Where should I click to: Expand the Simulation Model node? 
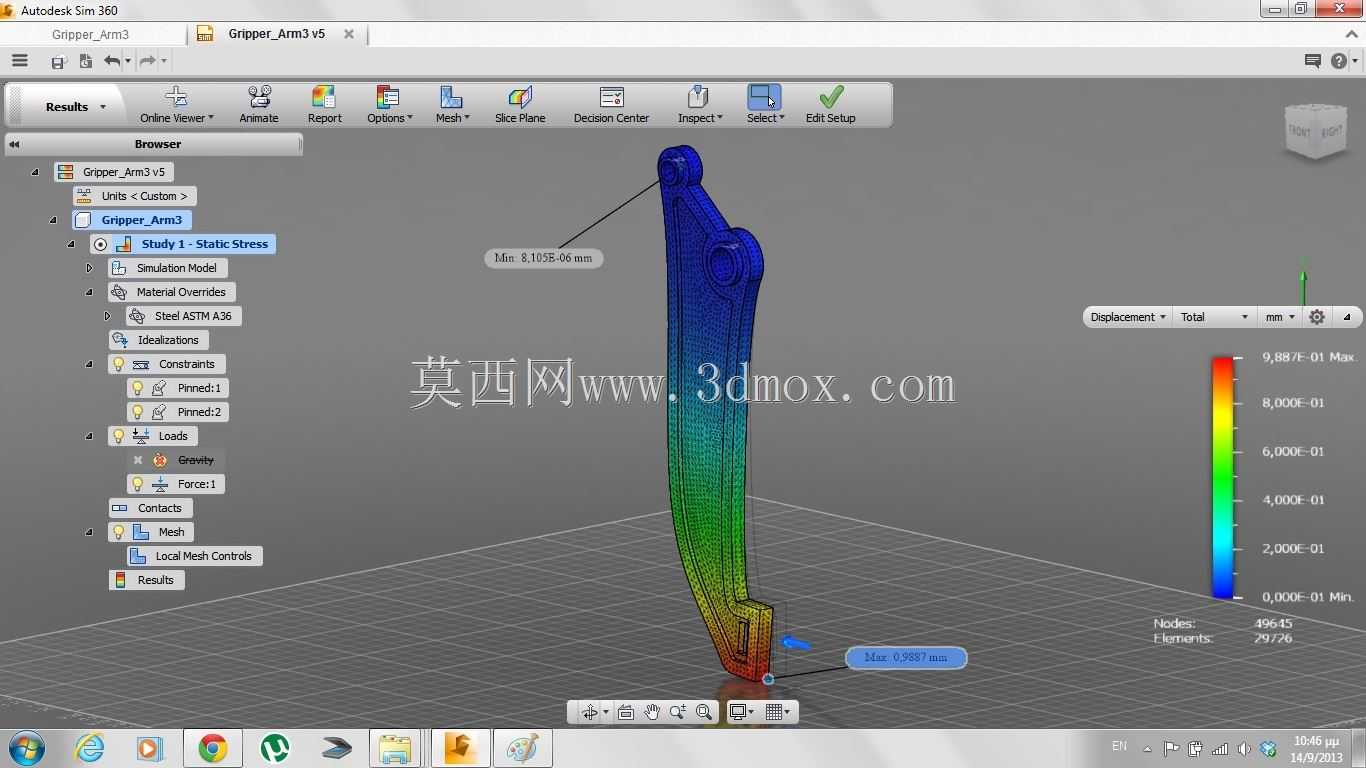pyautogui.click(x=89, y=268)
